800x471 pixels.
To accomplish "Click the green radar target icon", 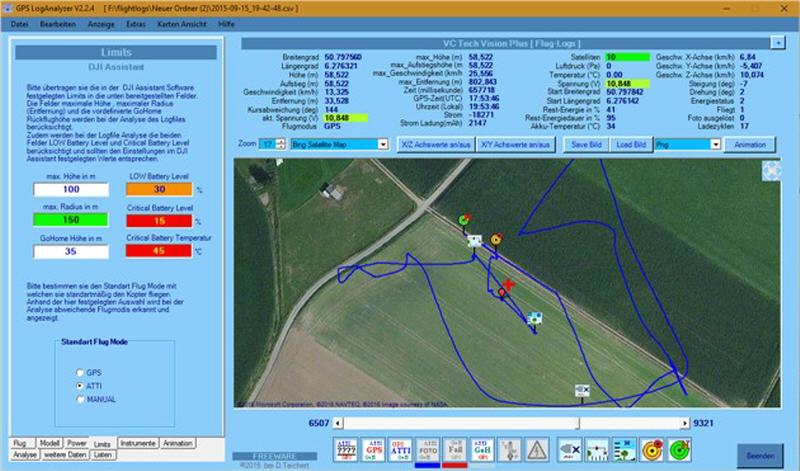I will pos(679,450).
